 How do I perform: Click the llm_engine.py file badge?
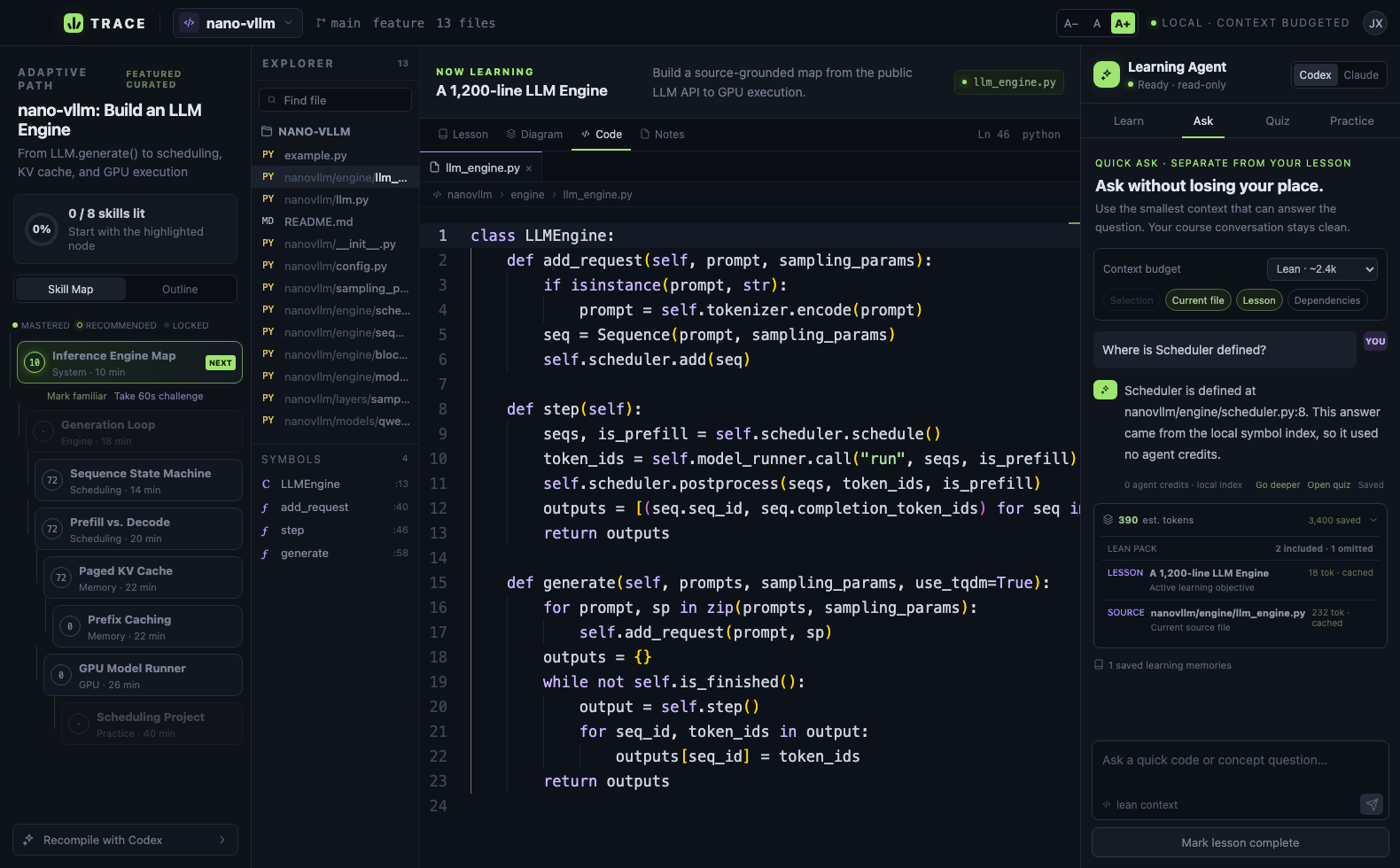coord(1009,82)
